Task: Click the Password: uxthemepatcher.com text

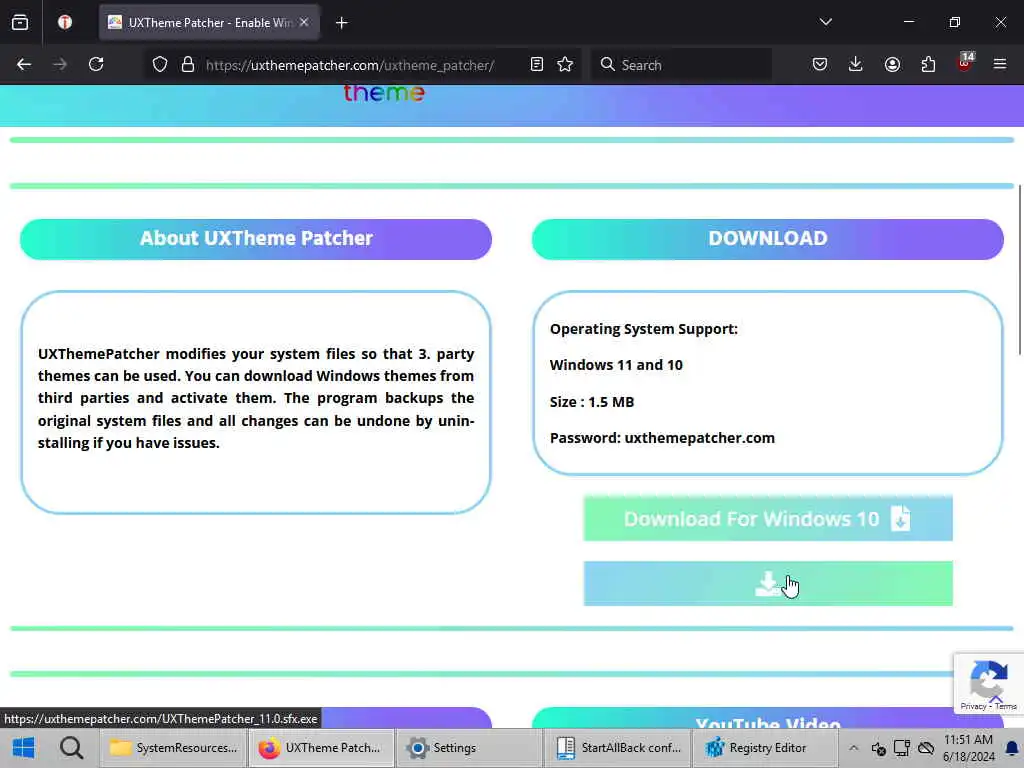Action: [662, 438]
